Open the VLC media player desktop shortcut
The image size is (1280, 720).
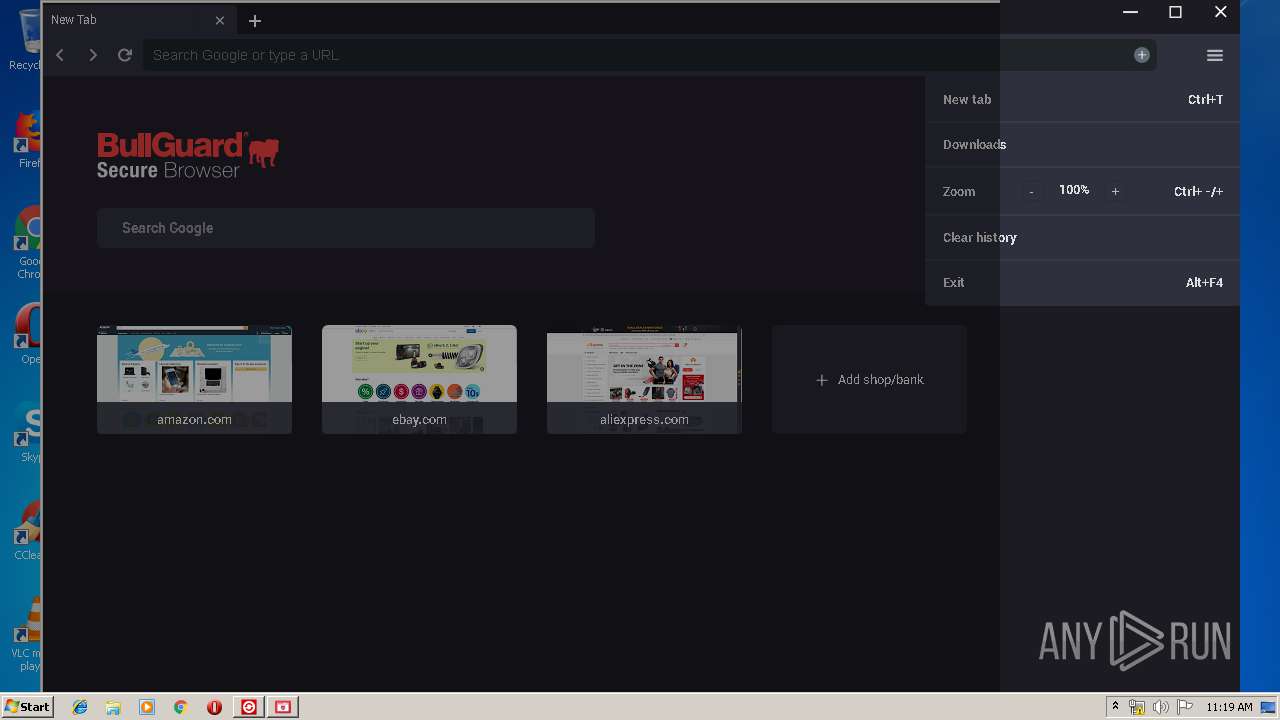point(27,634)
